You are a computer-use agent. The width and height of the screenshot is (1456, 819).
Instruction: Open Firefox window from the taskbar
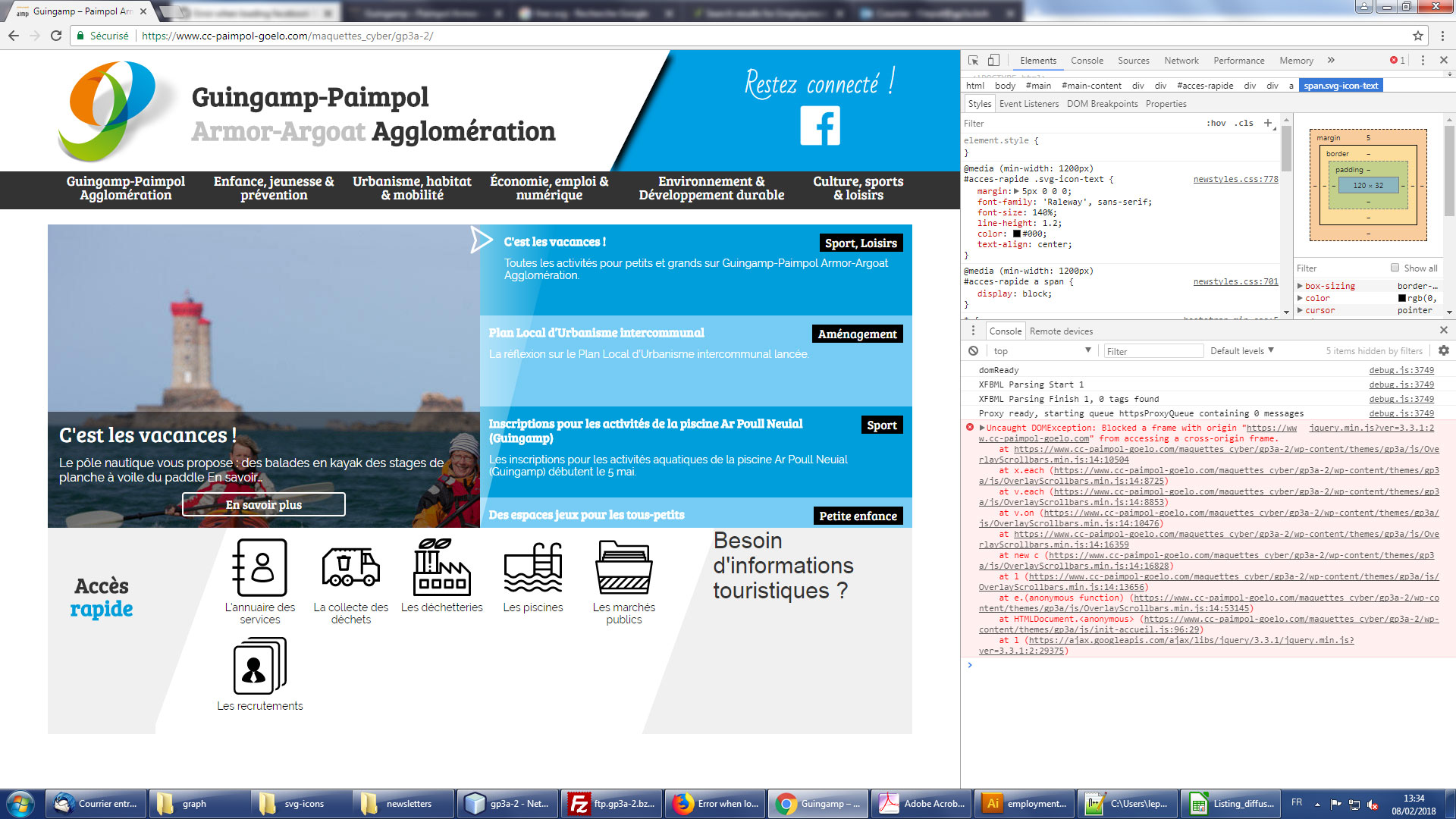(715, 804)
